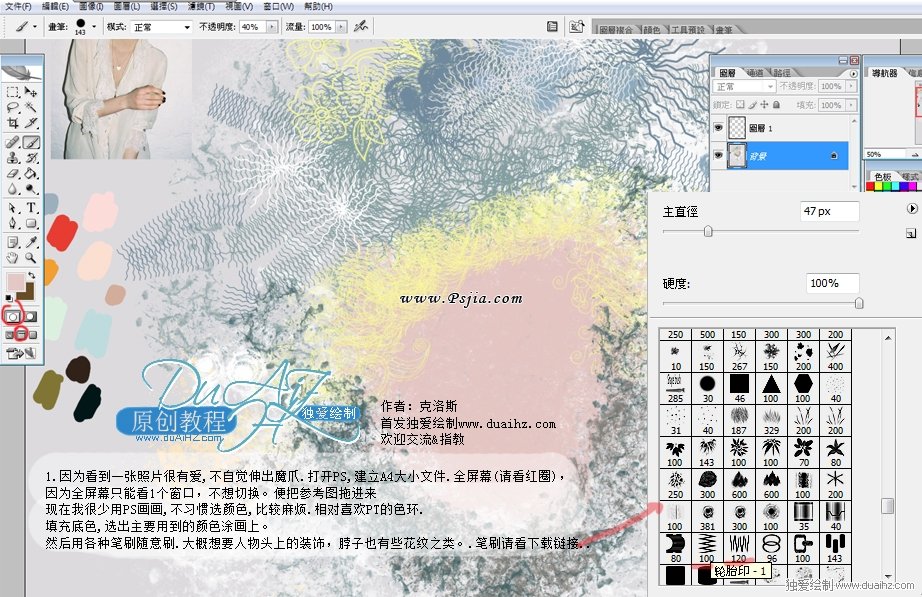Select the Move tool
Image resolution: width=922 pixels, height=597 pixels.
(x=30, y=91)
